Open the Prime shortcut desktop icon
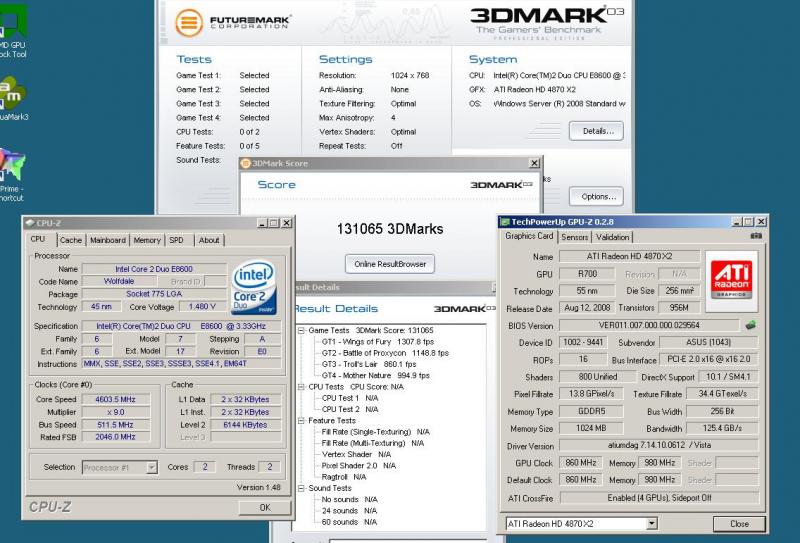 click(x=12, y=174)
